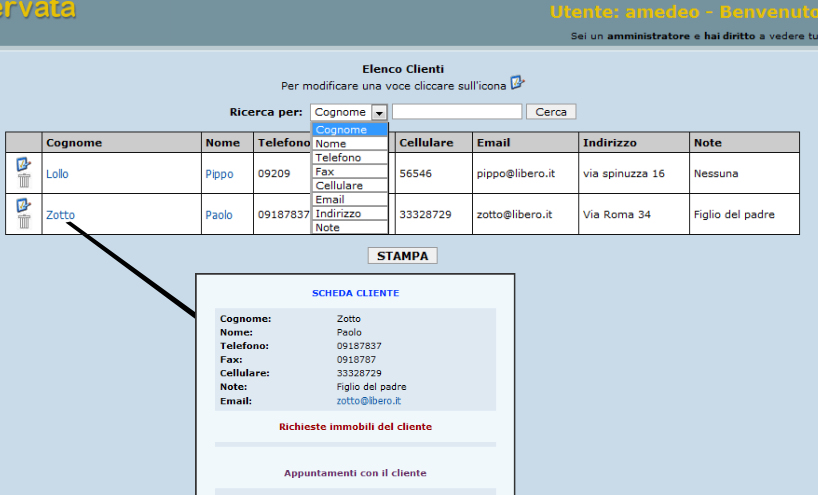Image resolution: width=818 pixels, height=495 pixels.
Task: Delete the Zotto client with trash icon
Action: click(24, 222)
